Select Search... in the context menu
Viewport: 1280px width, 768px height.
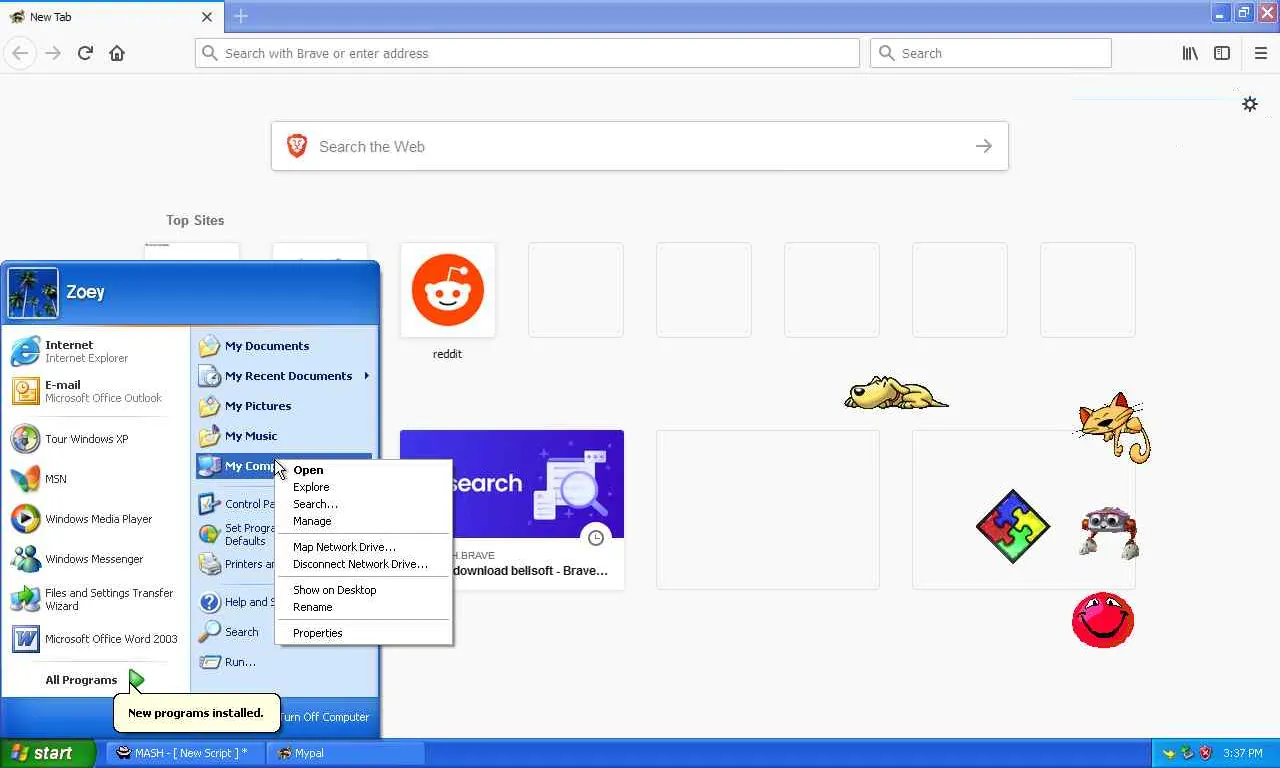point(364,504)
